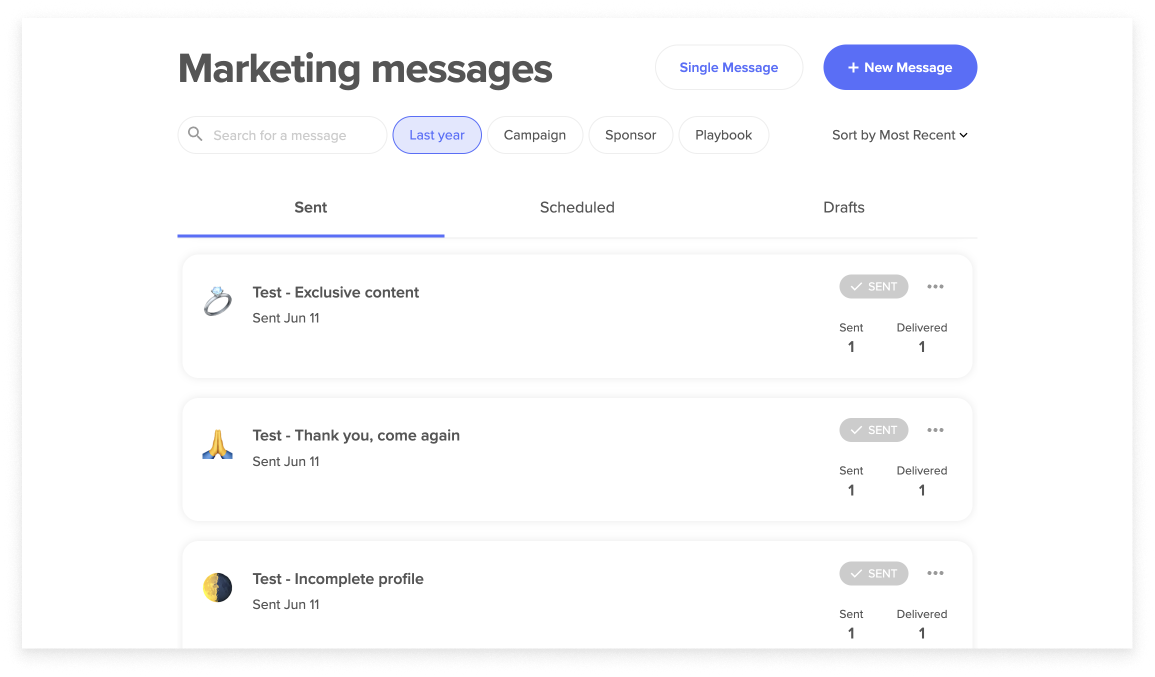This screenshot has height=677, width=1155.
Task: Click the Marketing messages heading
Action: 365,69
